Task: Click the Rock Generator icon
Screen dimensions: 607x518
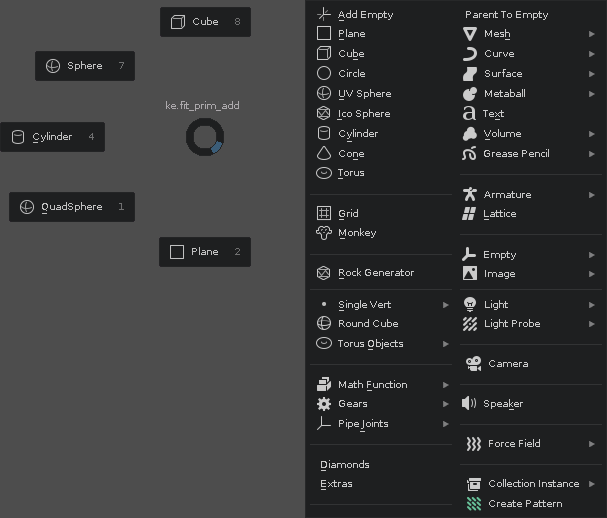Action: click(323, 273)
